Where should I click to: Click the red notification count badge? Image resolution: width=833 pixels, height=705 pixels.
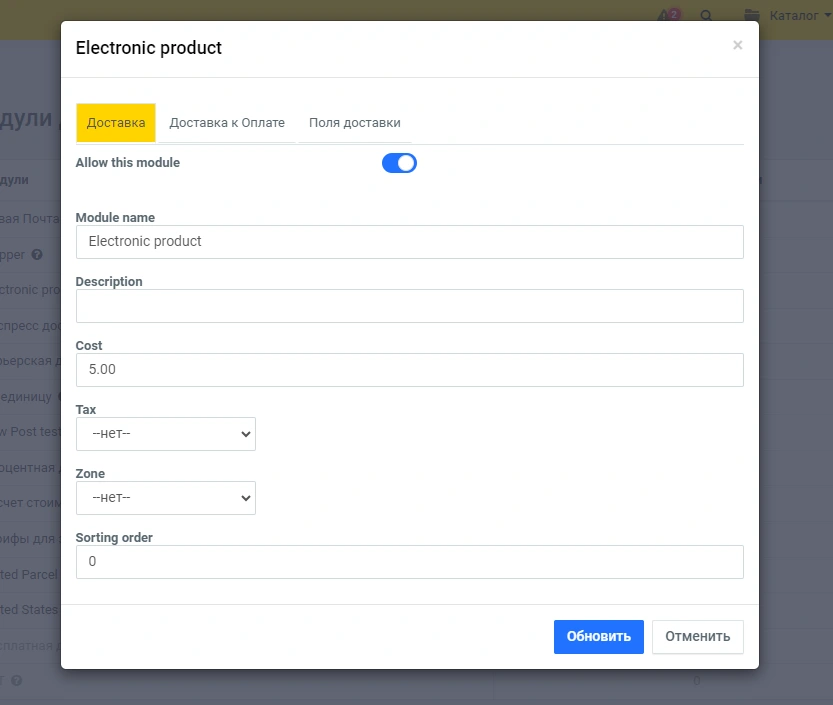(x=674, y=12)
